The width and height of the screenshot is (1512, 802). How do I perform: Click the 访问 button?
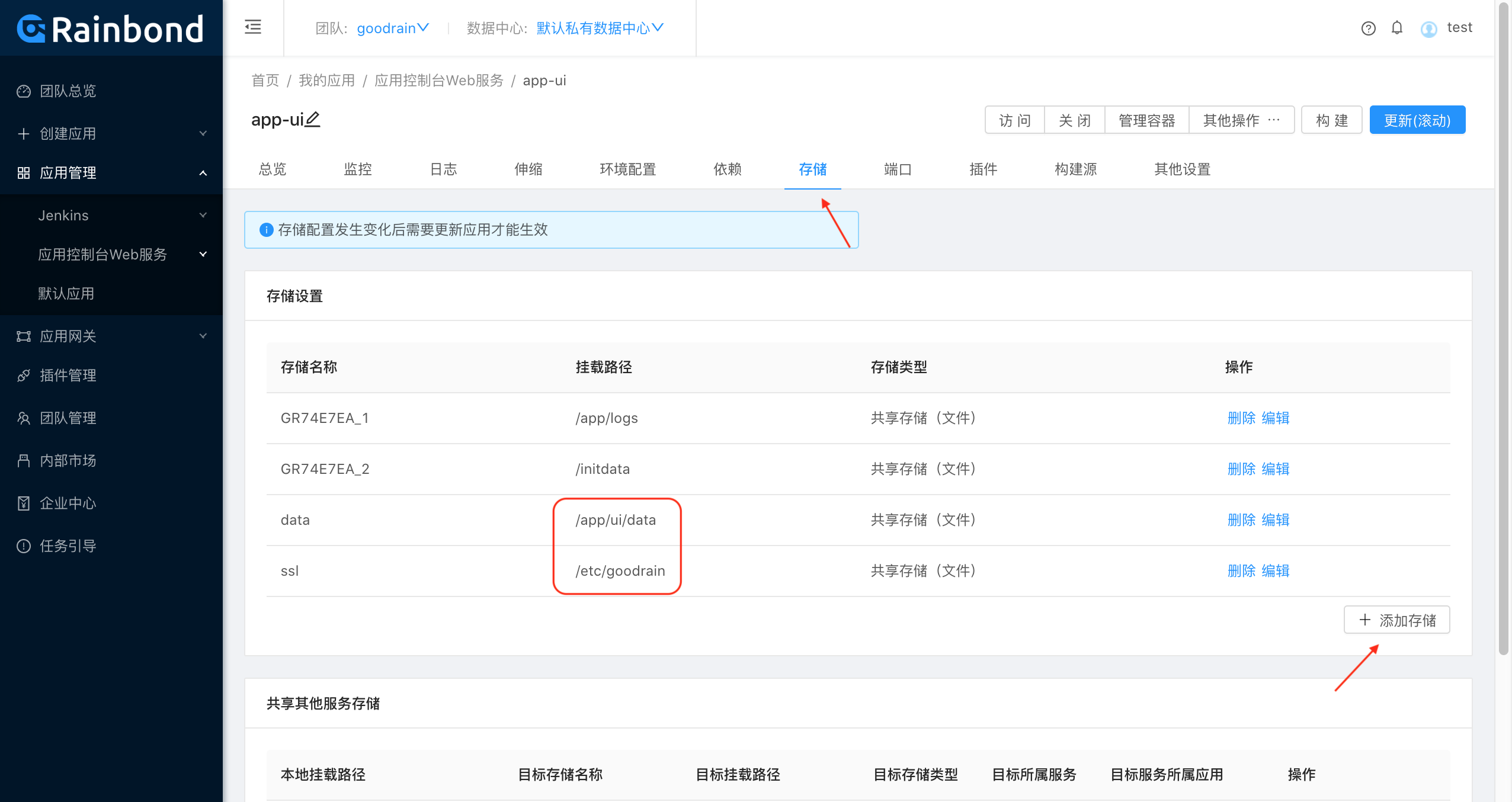click(1015, 120)
